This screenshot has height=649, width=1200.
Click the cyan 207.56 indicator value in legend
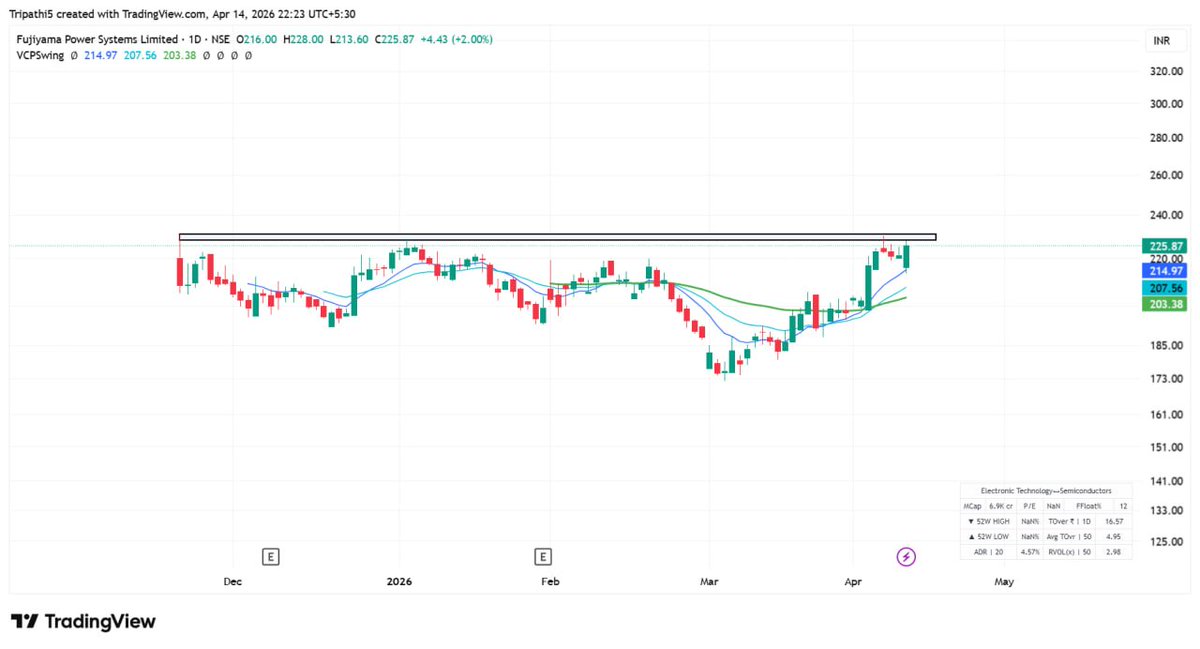[x=139, y=55]
